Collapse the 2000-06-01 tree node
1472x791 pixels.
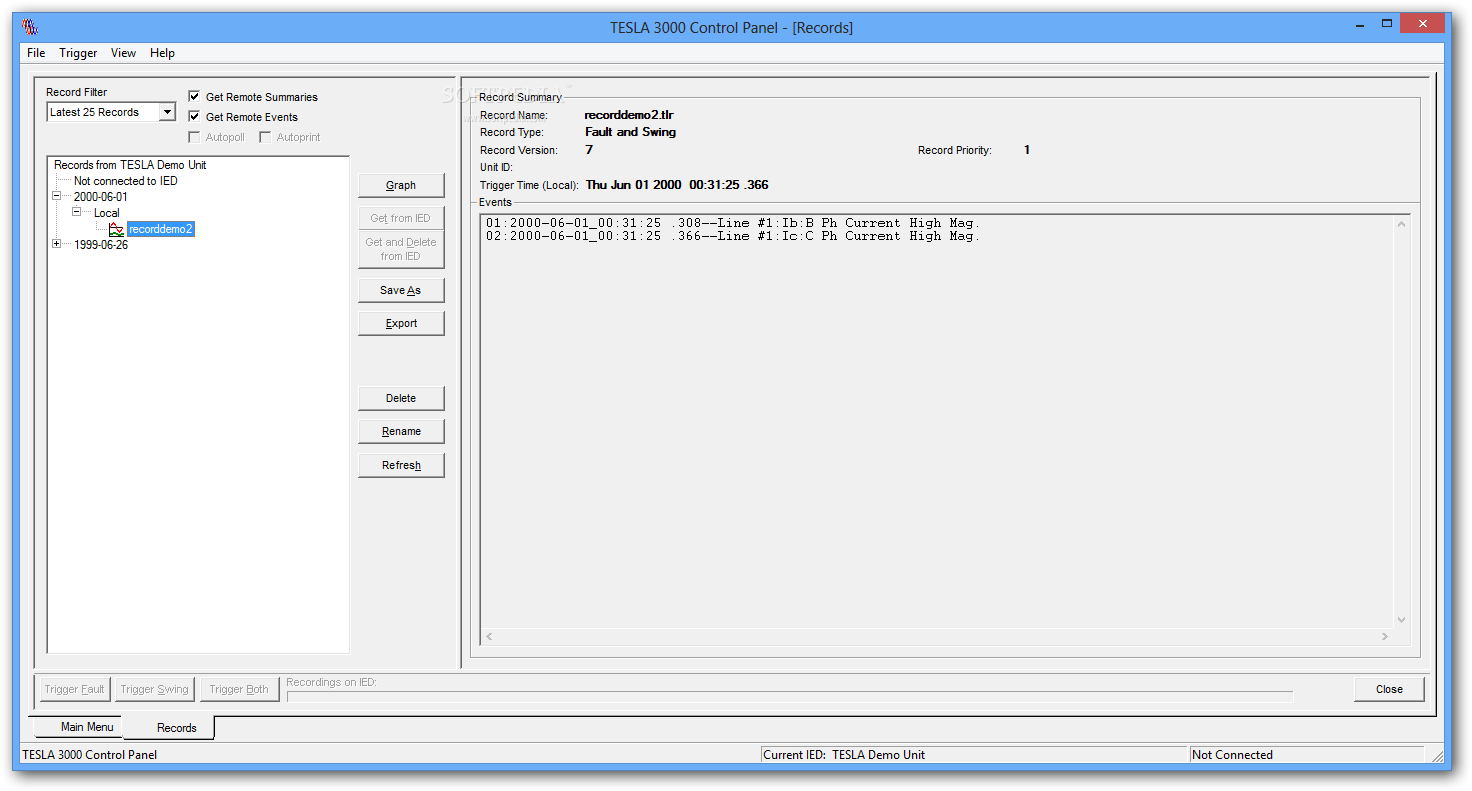click(57, 197)
